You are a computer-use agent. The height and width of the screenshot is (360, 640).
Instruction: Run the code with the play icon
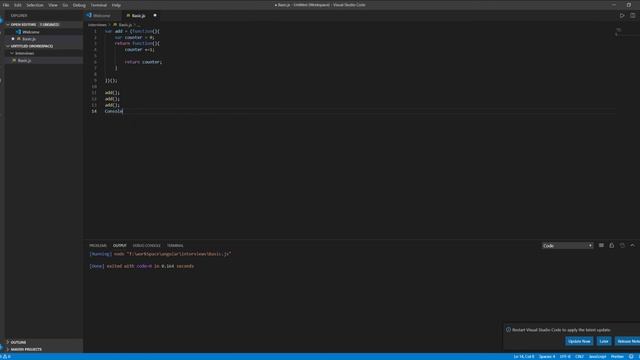[622, 16]
